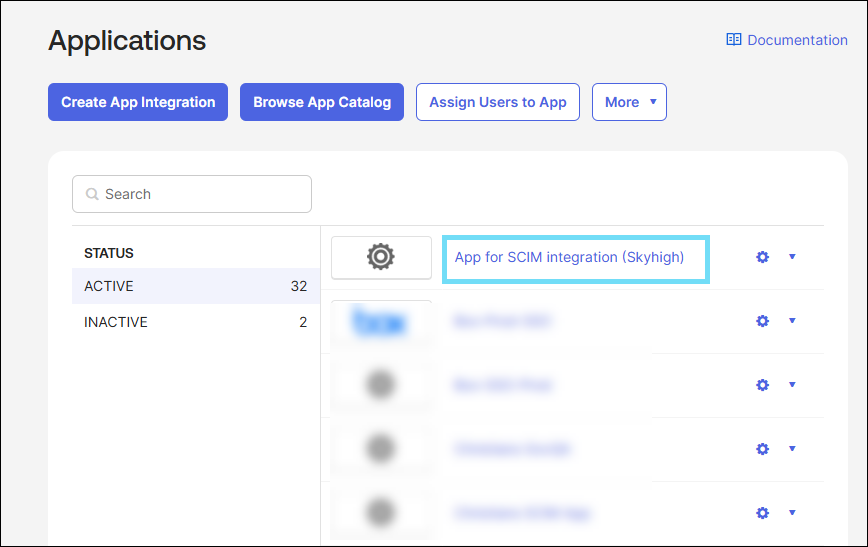Image resolution: width=868 pixels, height=547 pixels.
Task: Expand the More dropdown menu
Action: [x=629, y=102]
